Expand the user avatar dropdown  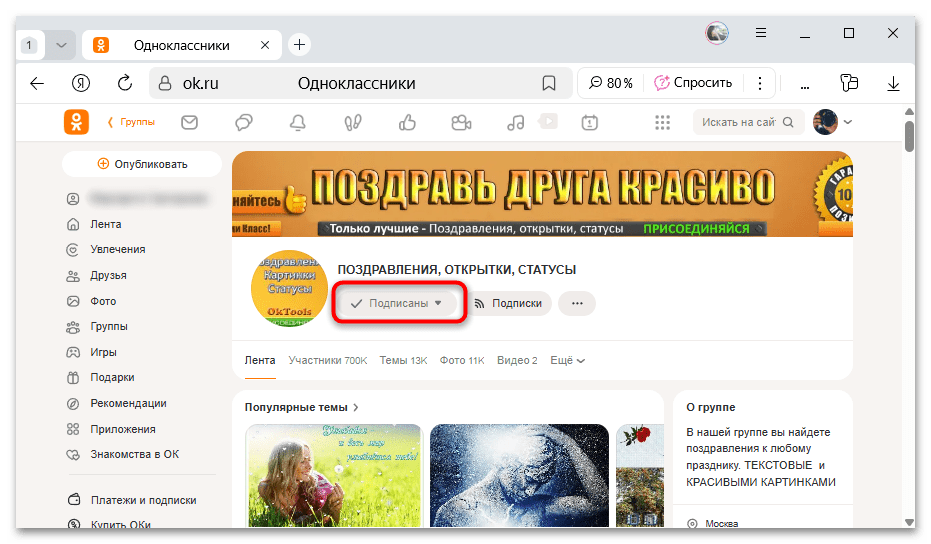coord(848,122)
